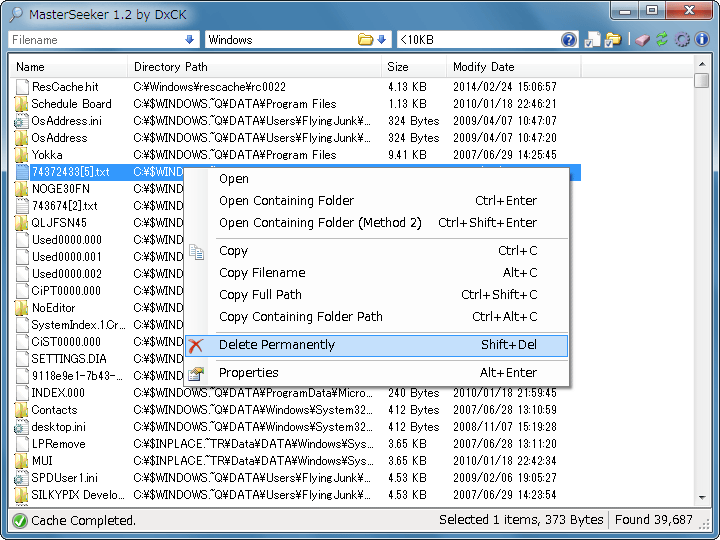Open settings with the gear icon
This screenshot has width=720, height=540.
(682, 40)
